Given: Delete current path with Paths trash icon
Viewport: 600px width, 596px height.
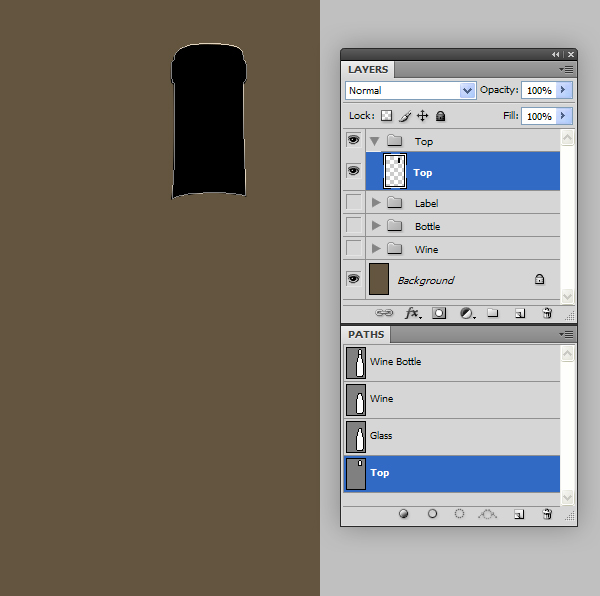Looking at the screenshot, I should (547, 514).
